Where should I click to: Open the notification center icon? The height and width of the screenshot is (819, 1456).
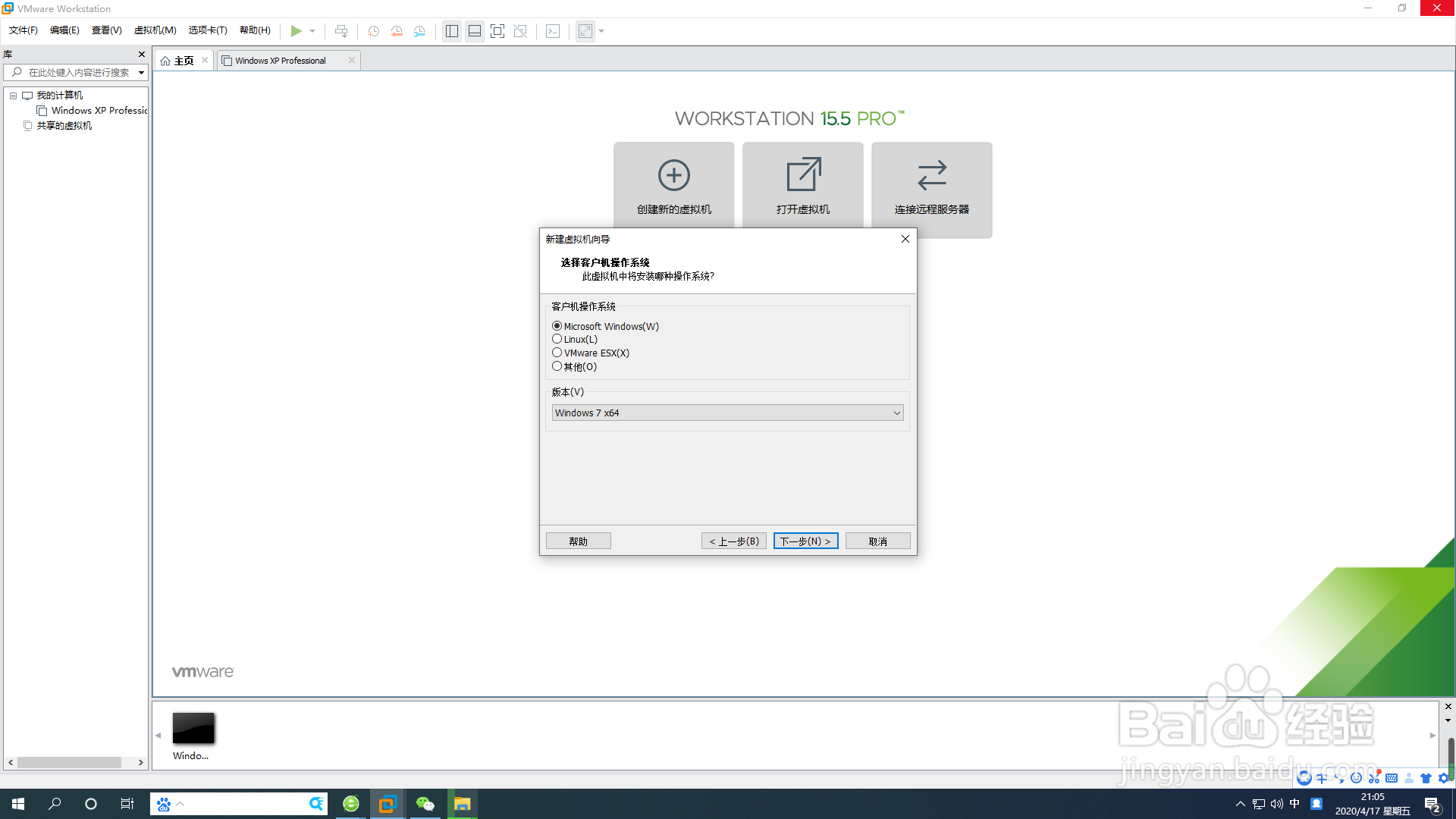click(1432, 805)
